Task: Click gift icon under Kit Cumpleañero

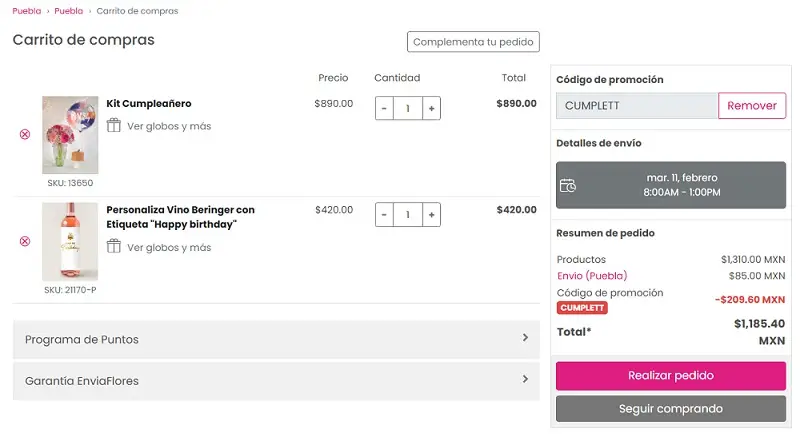Action: pos(114,126)
